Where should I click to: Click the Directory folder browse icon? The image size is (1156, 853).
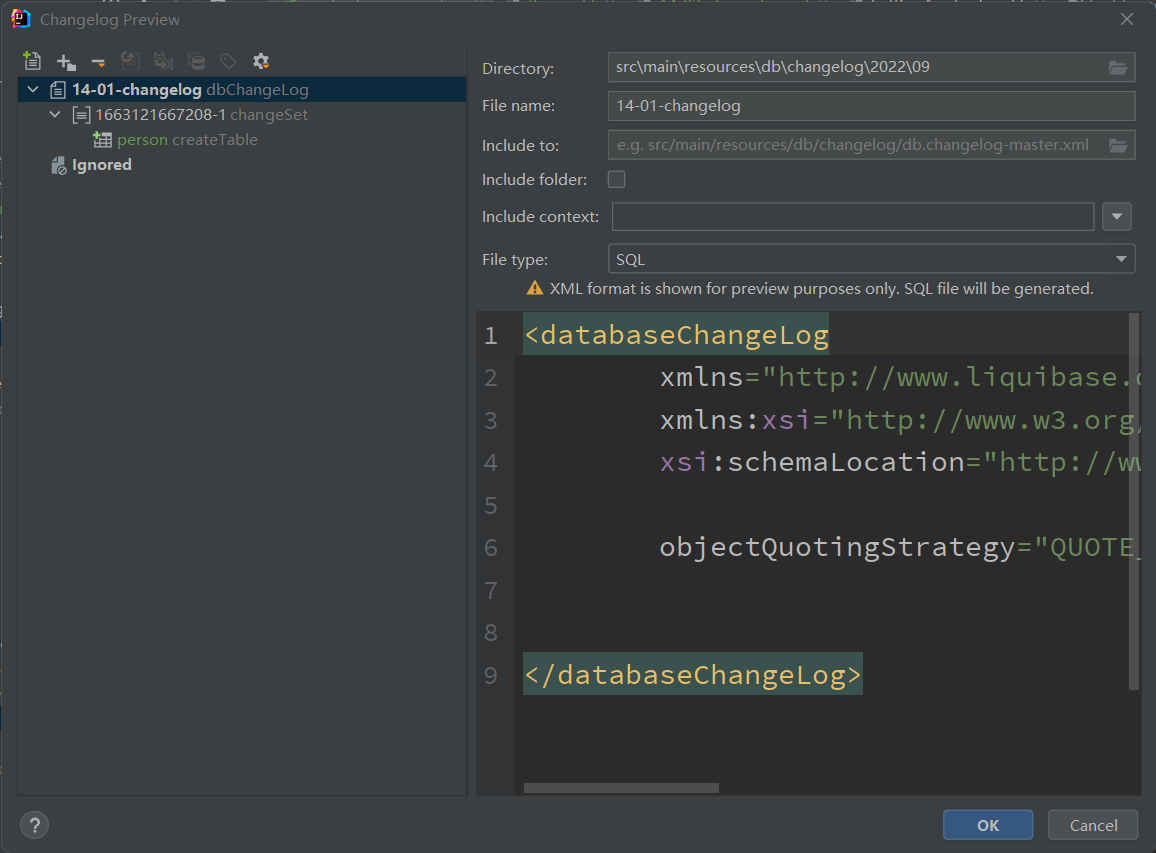pyautogui.click(x=1118, y=67)
